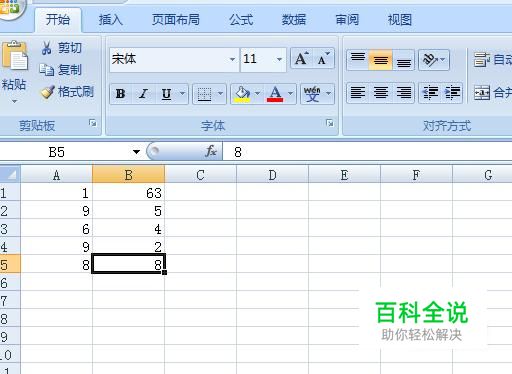
Task: Align text to bottom
Action: [404, 60]
